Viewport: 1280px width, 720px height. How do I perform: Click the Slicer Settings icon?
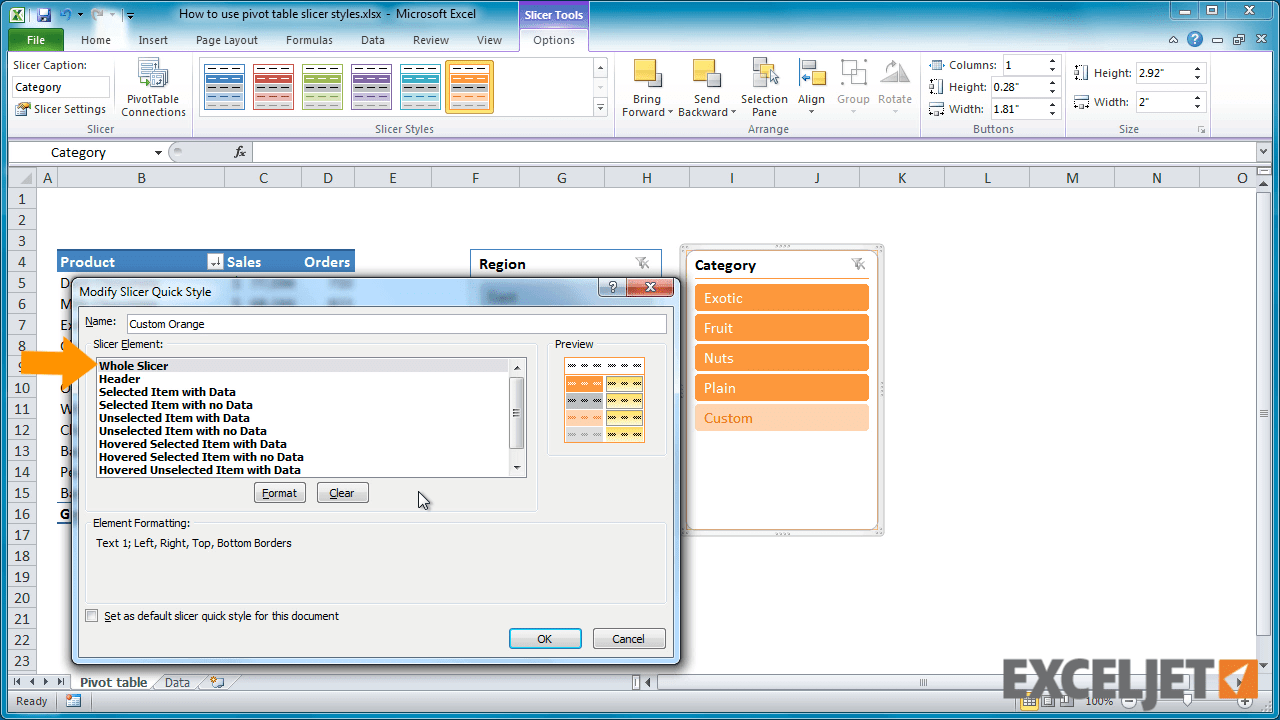click(x=20, y=109)
